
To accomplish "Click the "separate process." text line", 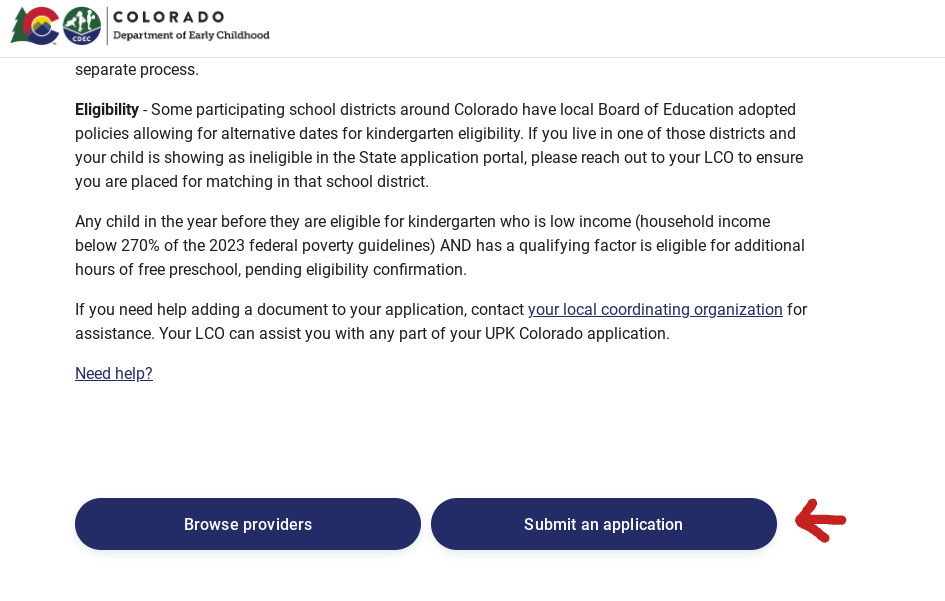I will [x=137, y=70].
